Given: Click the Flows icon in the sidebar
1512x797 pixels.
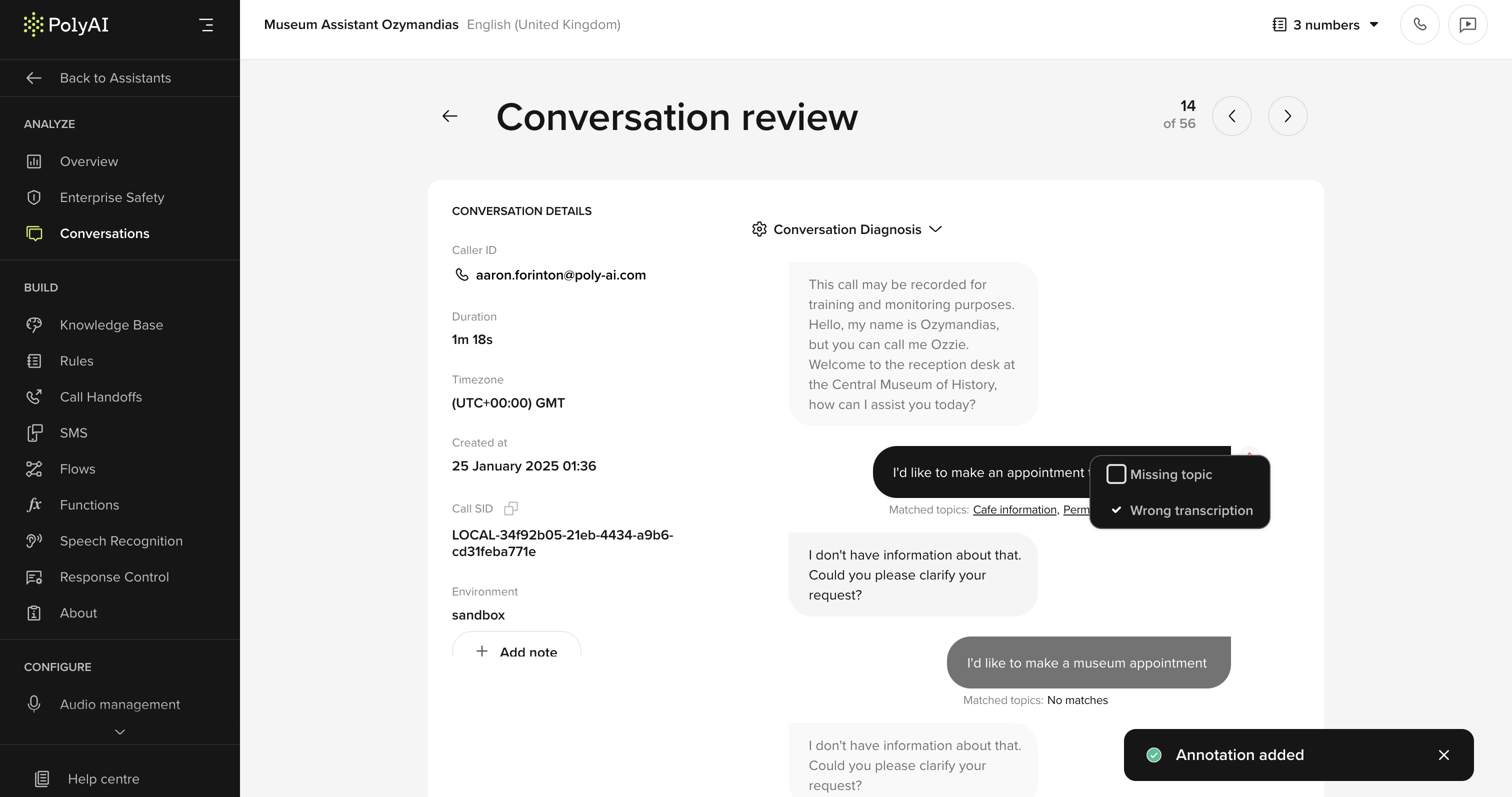Looking at the screenshot, I should pos(34,469).
